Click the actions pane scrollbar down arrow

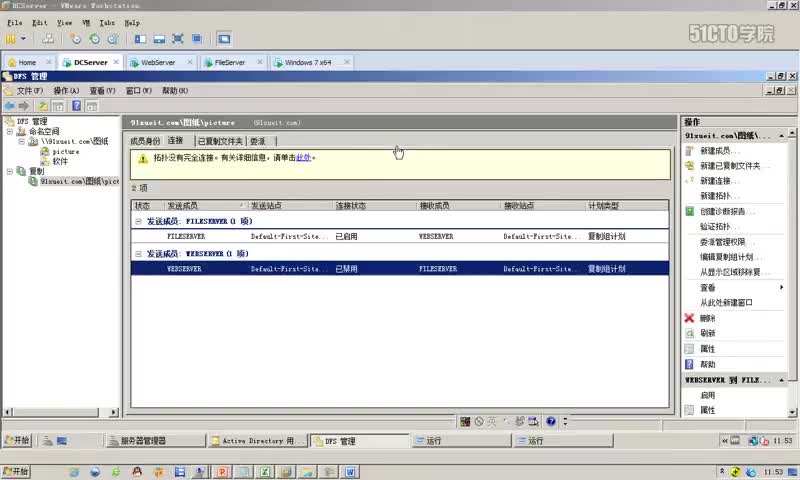point(792,412)
